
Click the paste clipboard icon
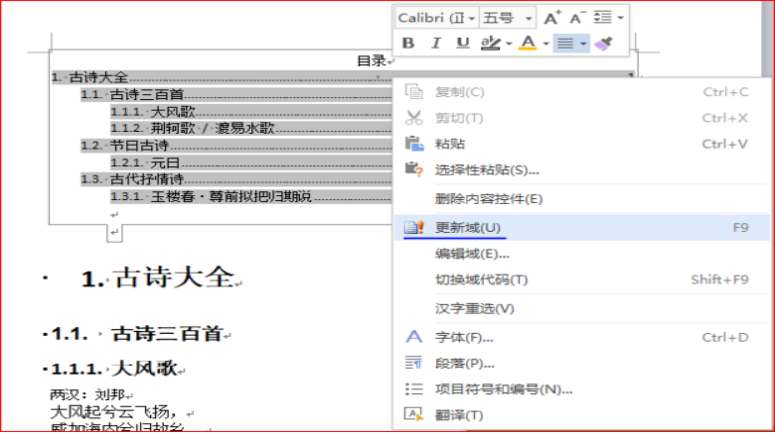coord(414,144)
